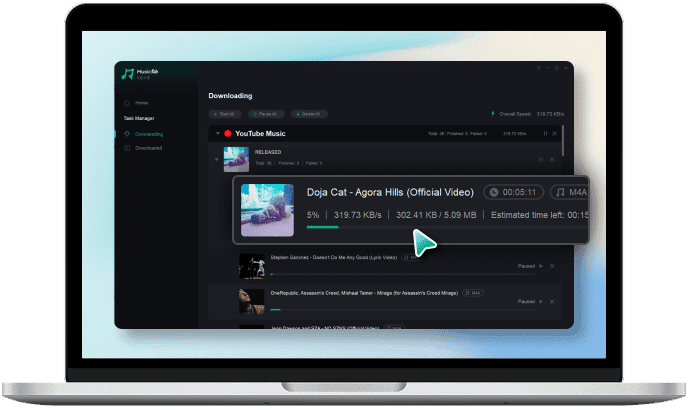This screenshot has width=688, height=410.
Task: Click the 00:05:11 duration badge
Action: 513,192
